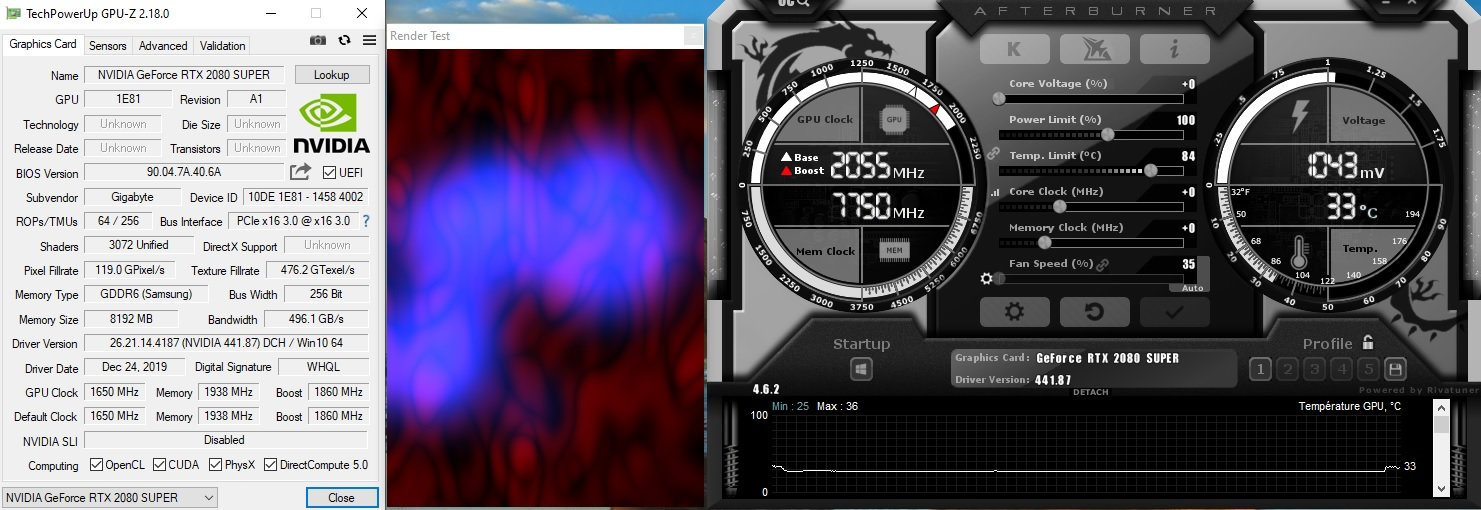Open voltage/frequency curve editor bars icon

pyautogui.click(x=994, y=192)
